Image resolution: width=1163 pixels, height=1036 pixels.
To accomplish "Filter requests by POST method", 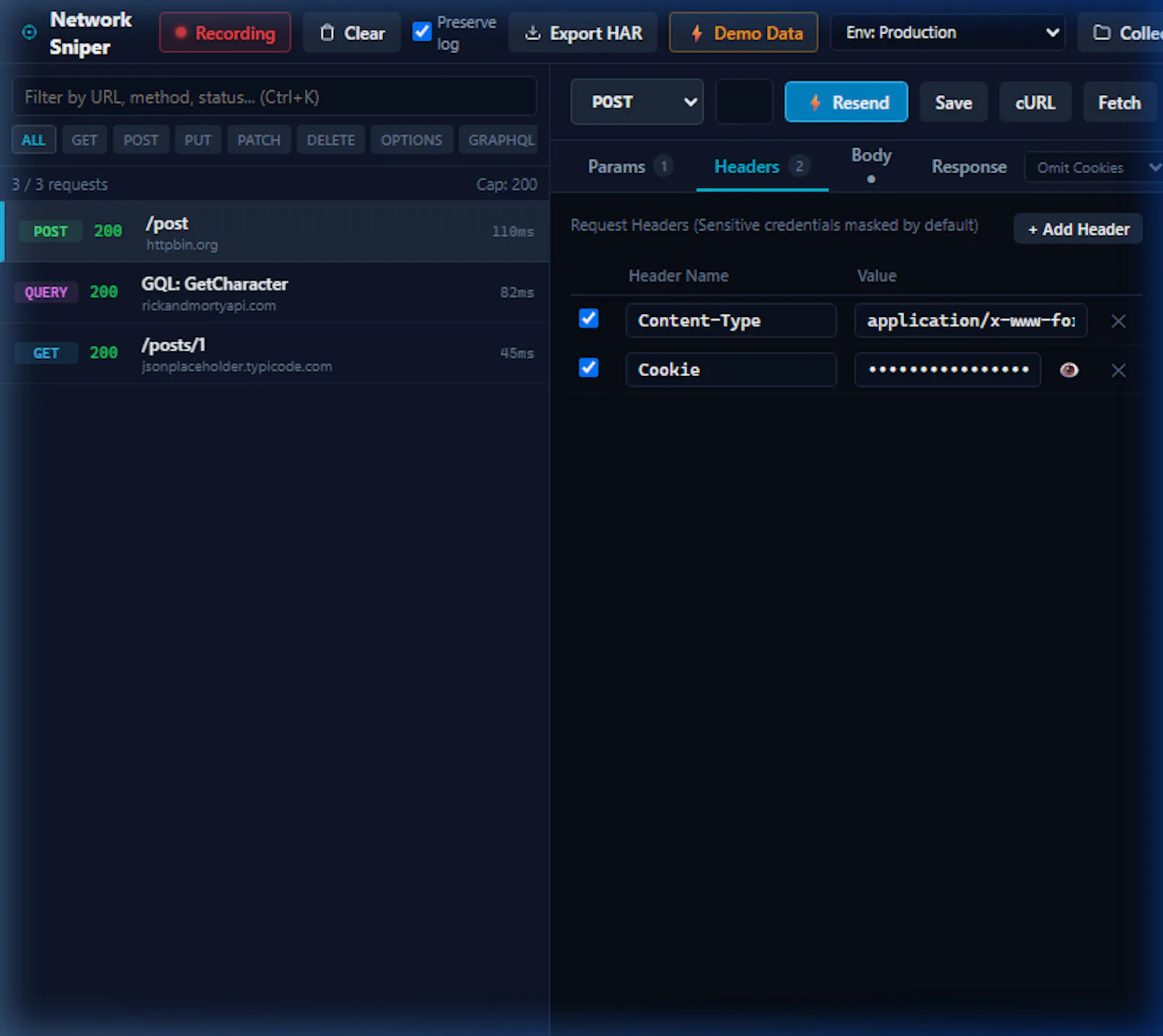I will coord(141,140).
